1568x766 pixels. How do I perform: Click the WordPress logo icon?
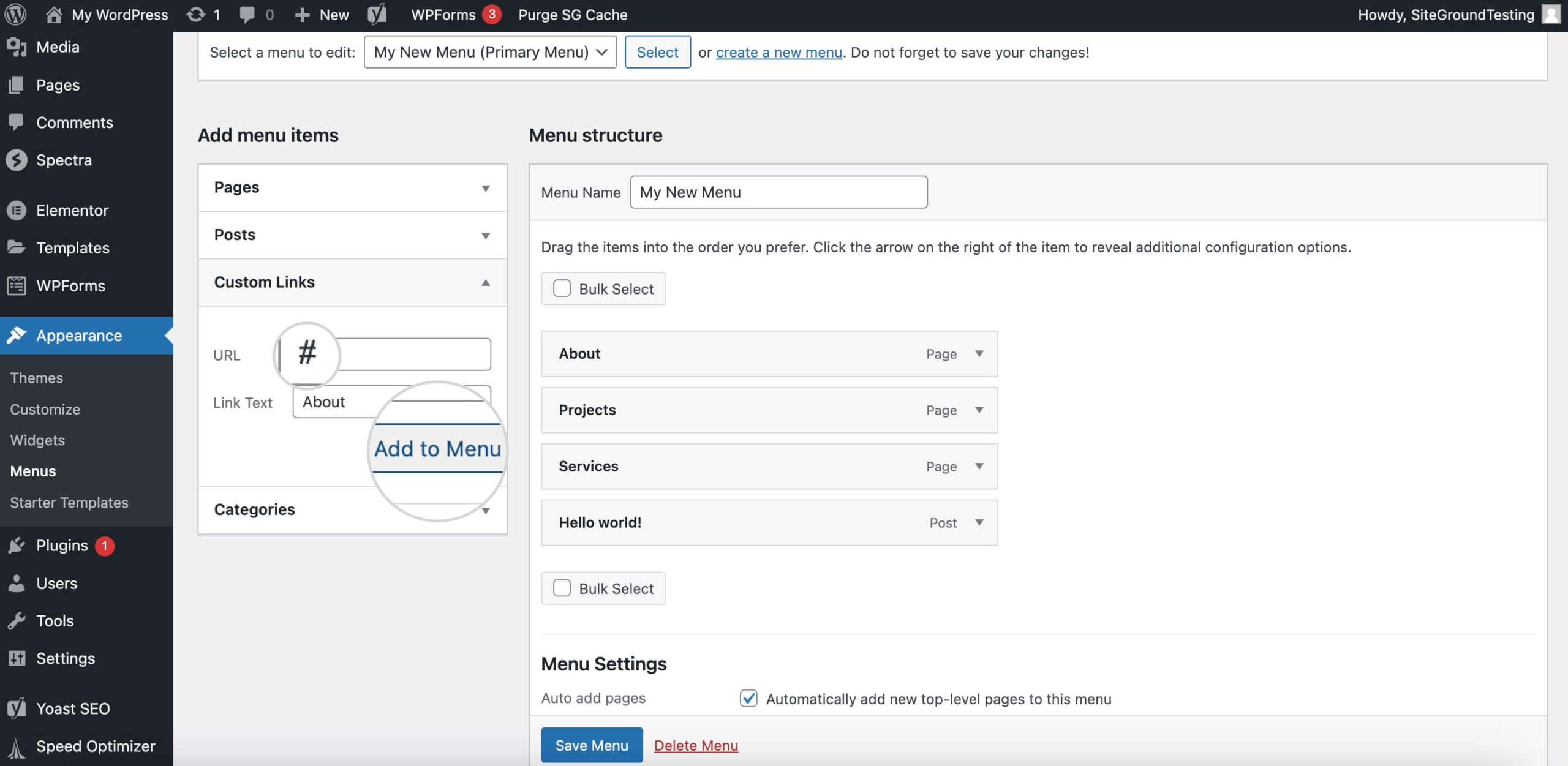pyautogui.click(x=15, y=14)
